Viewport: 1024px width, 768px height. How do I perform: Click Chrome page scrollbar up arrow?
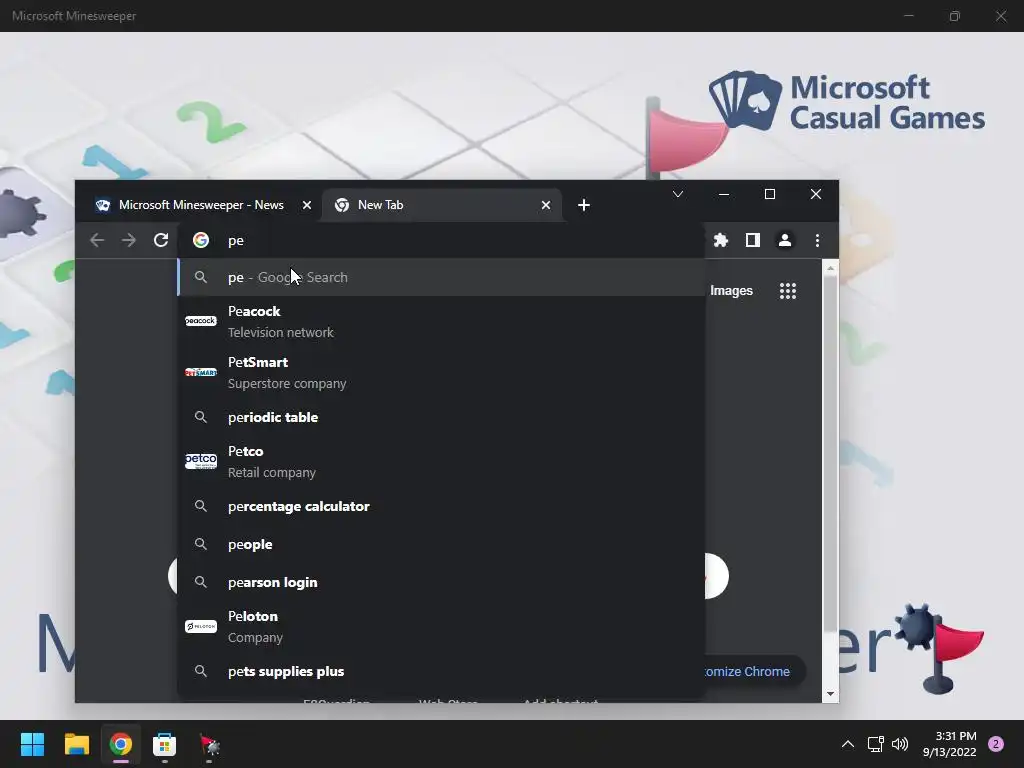coord(831,268)
